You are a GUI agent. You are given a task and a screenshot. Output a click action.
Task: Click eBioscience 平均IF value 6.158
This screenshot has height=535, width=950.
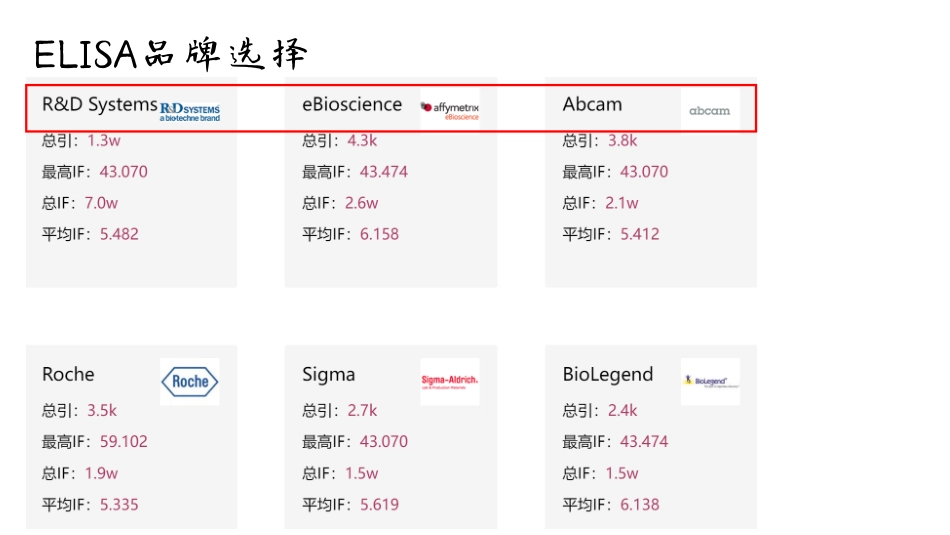(x=379, y=235)
